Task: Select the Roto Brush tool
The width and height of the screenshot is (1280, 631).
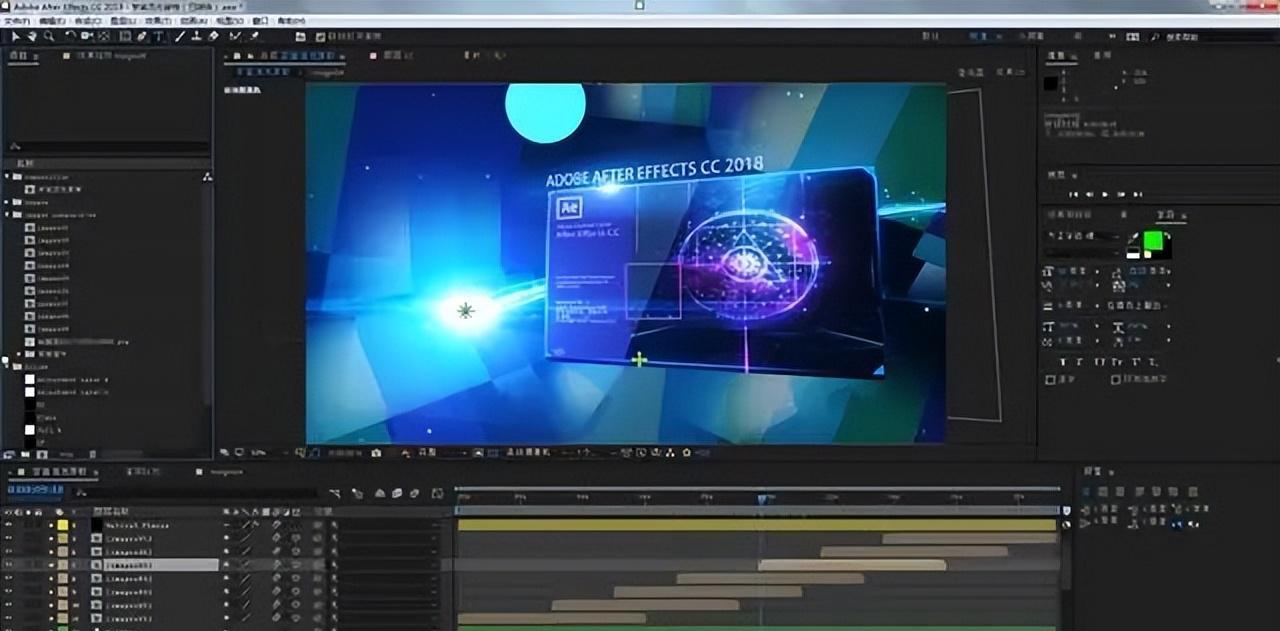Action: 235,36
